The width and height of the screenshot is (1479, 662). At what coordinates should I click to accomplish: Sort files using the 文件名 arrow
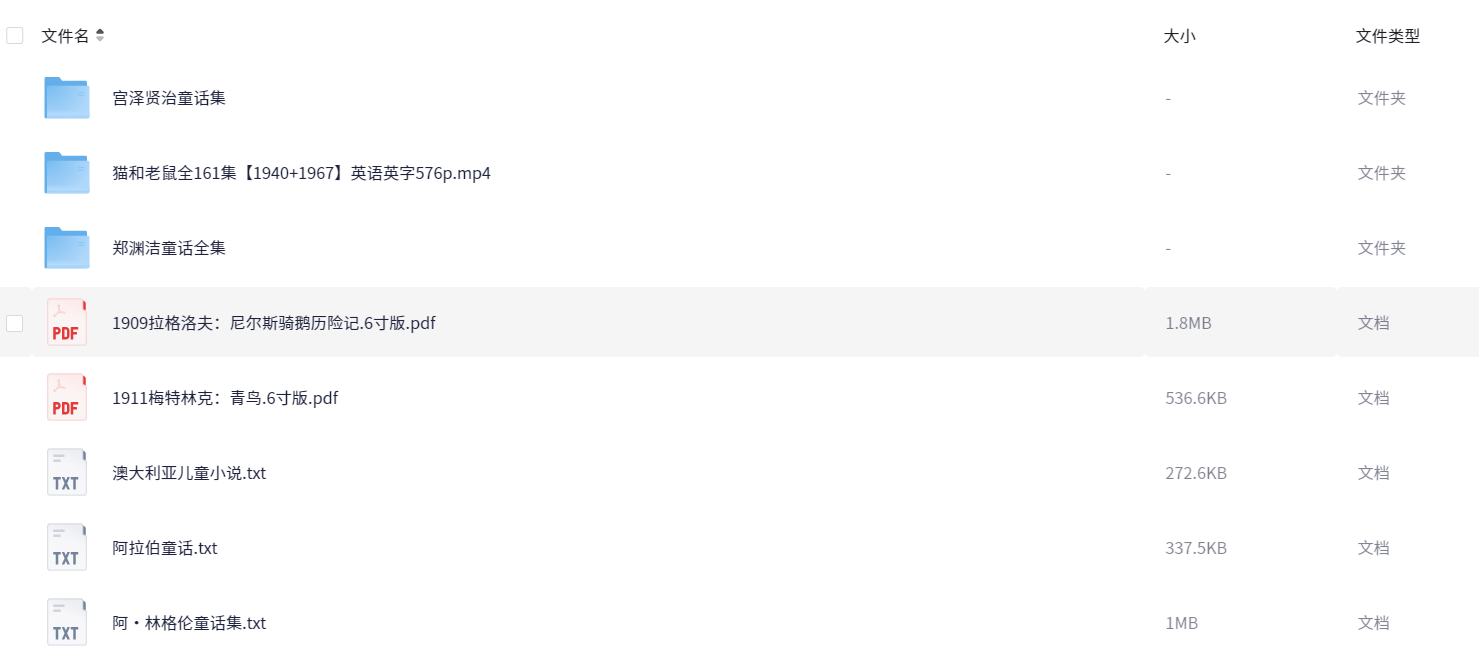pyautogui.click(x=100, y=36)
